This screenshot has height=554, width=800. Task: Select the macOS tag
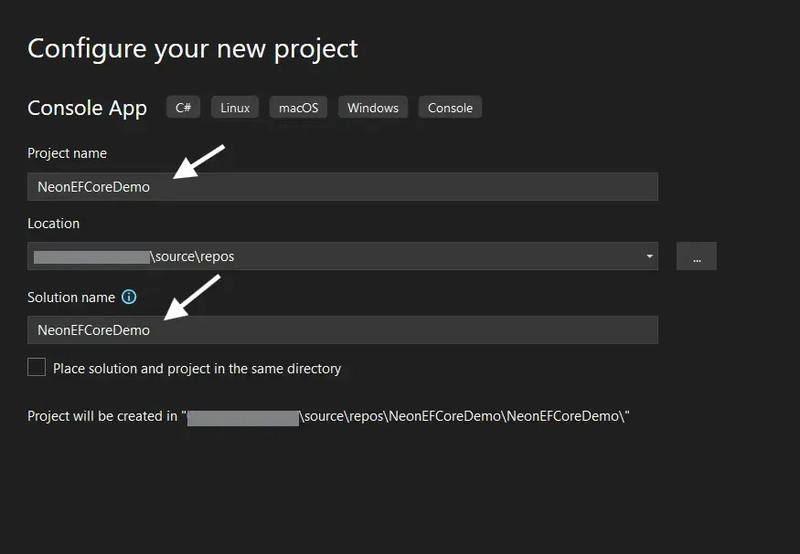(x=298, y=108)
